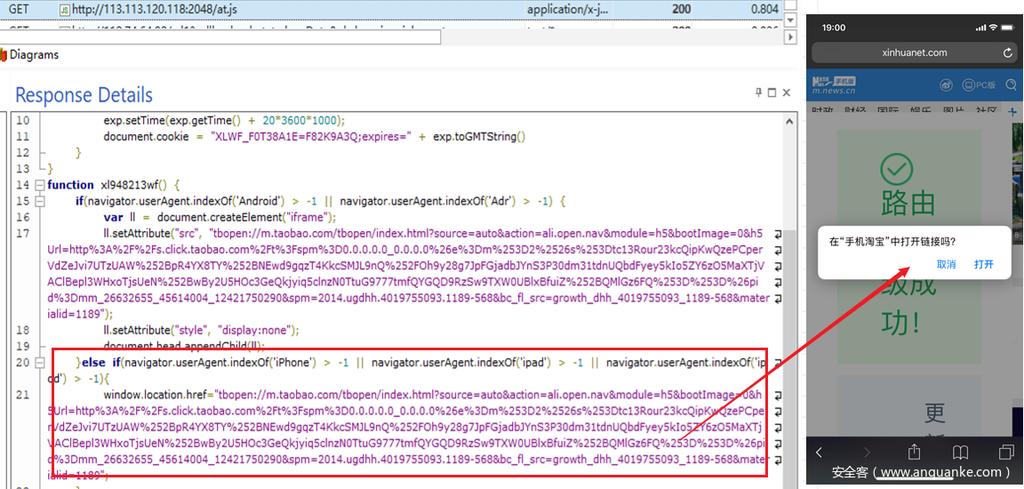Open Safari bookmarks book icon

[960, 453]
